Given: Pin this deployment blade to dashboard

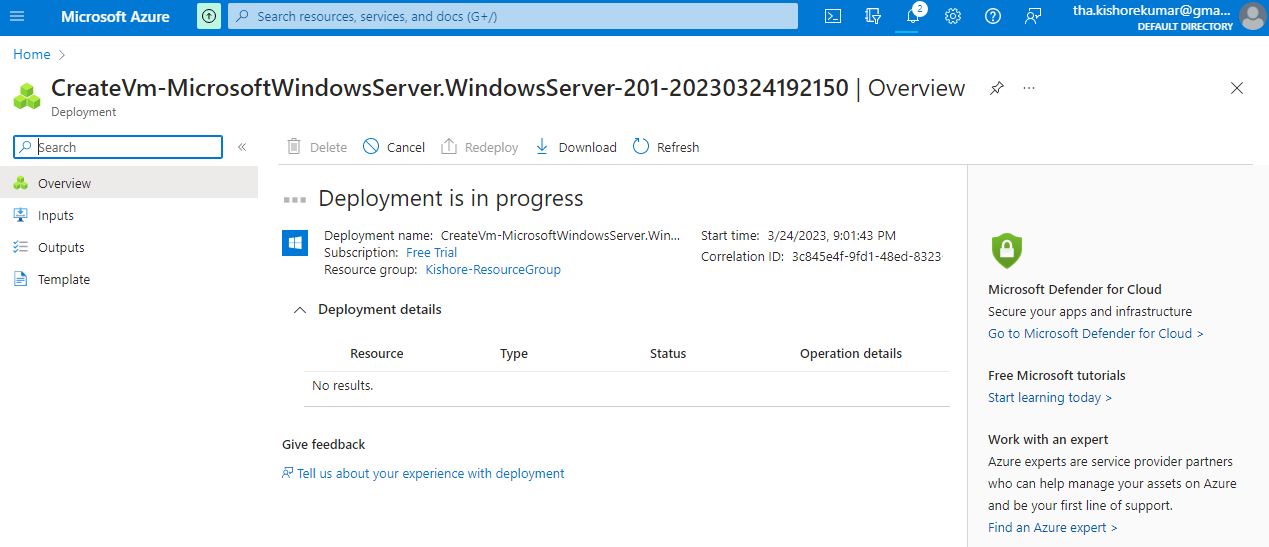Looking at the screenshot, I should pos(996,88).
